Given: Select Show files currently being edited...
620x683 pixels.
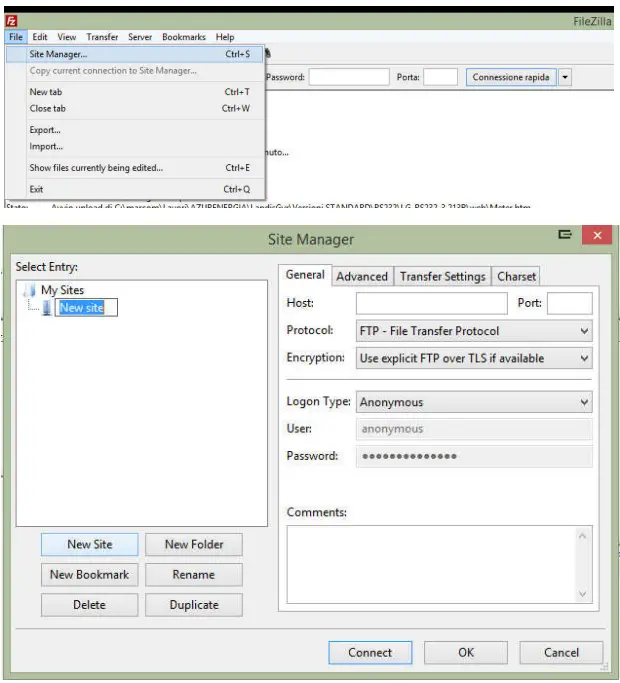Looking at the screenshot, I should click(135, 168).
